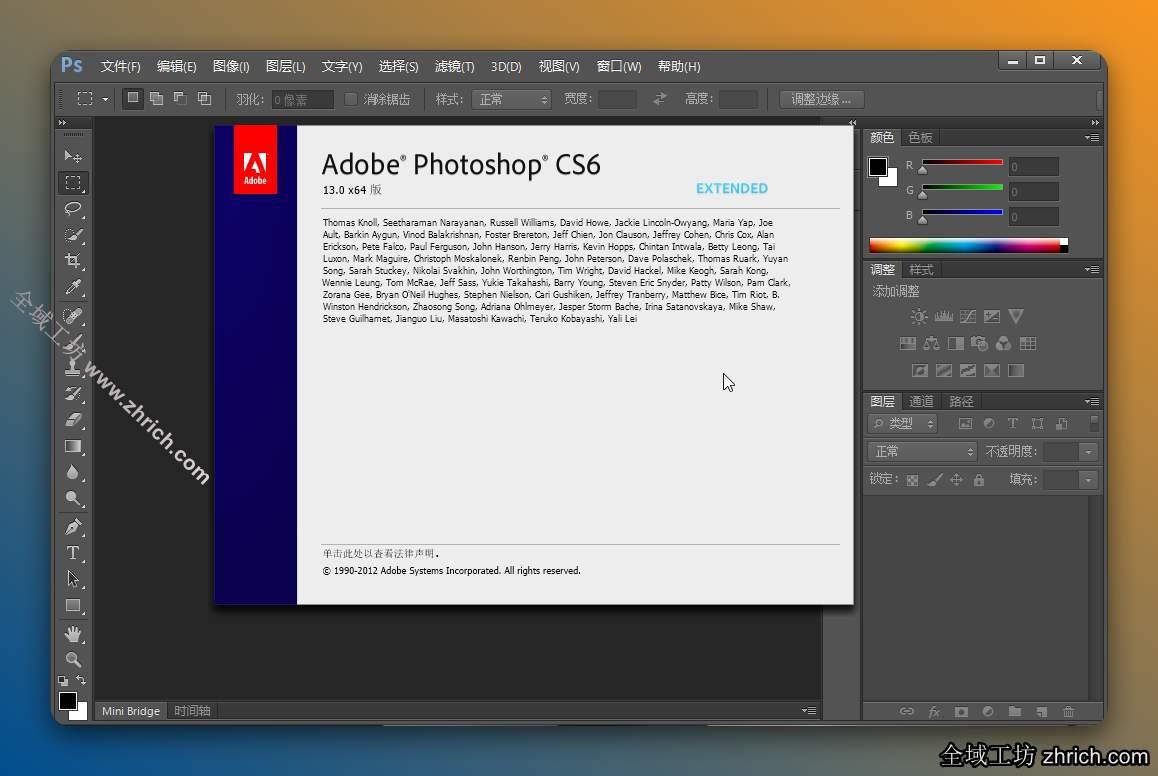Screen dimensions: 1158x776
Task: Select the Blur tool
Action: 73,473
